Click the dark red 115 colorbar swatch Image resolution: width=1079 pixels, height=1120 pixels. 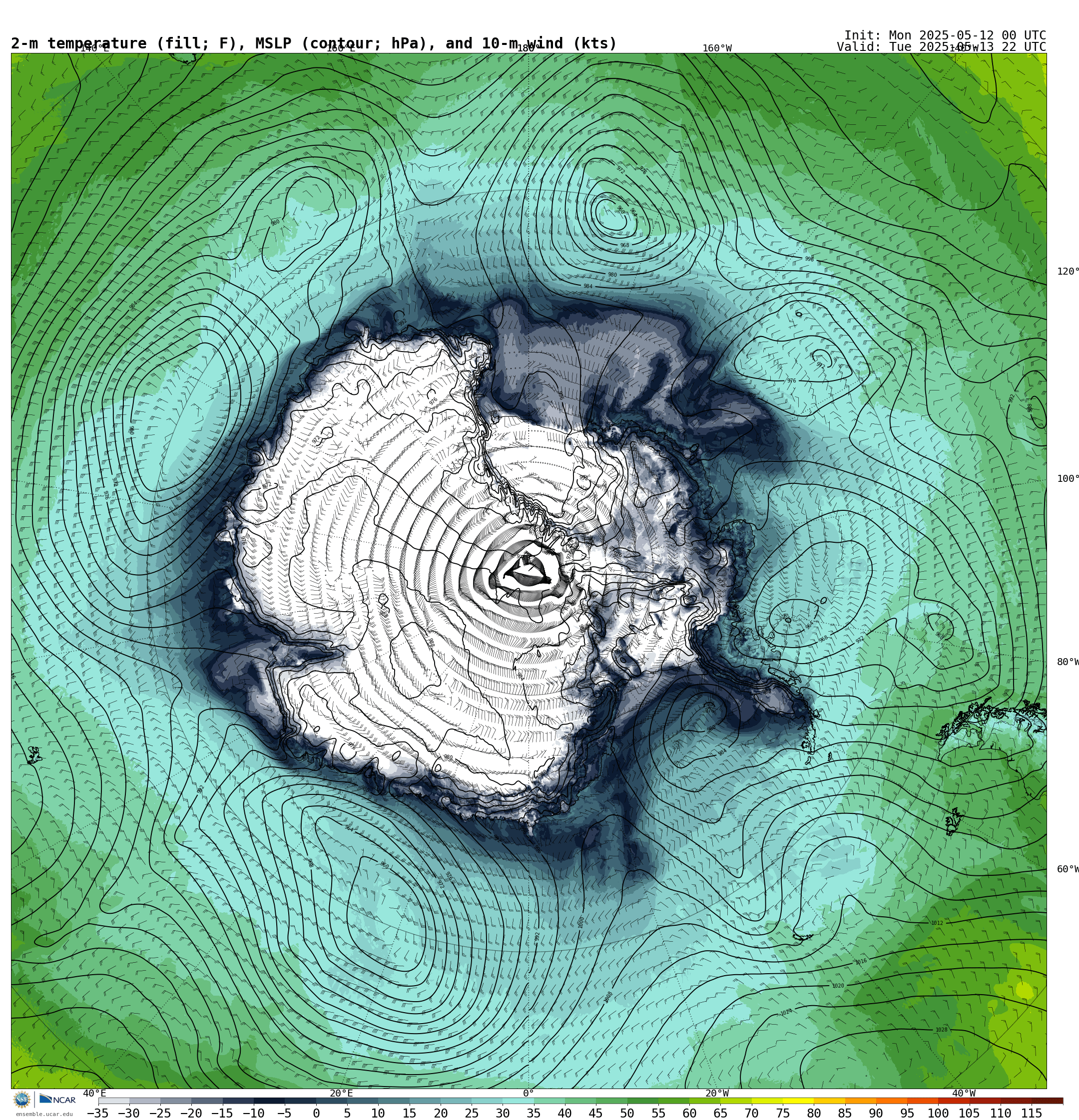1047,1101
